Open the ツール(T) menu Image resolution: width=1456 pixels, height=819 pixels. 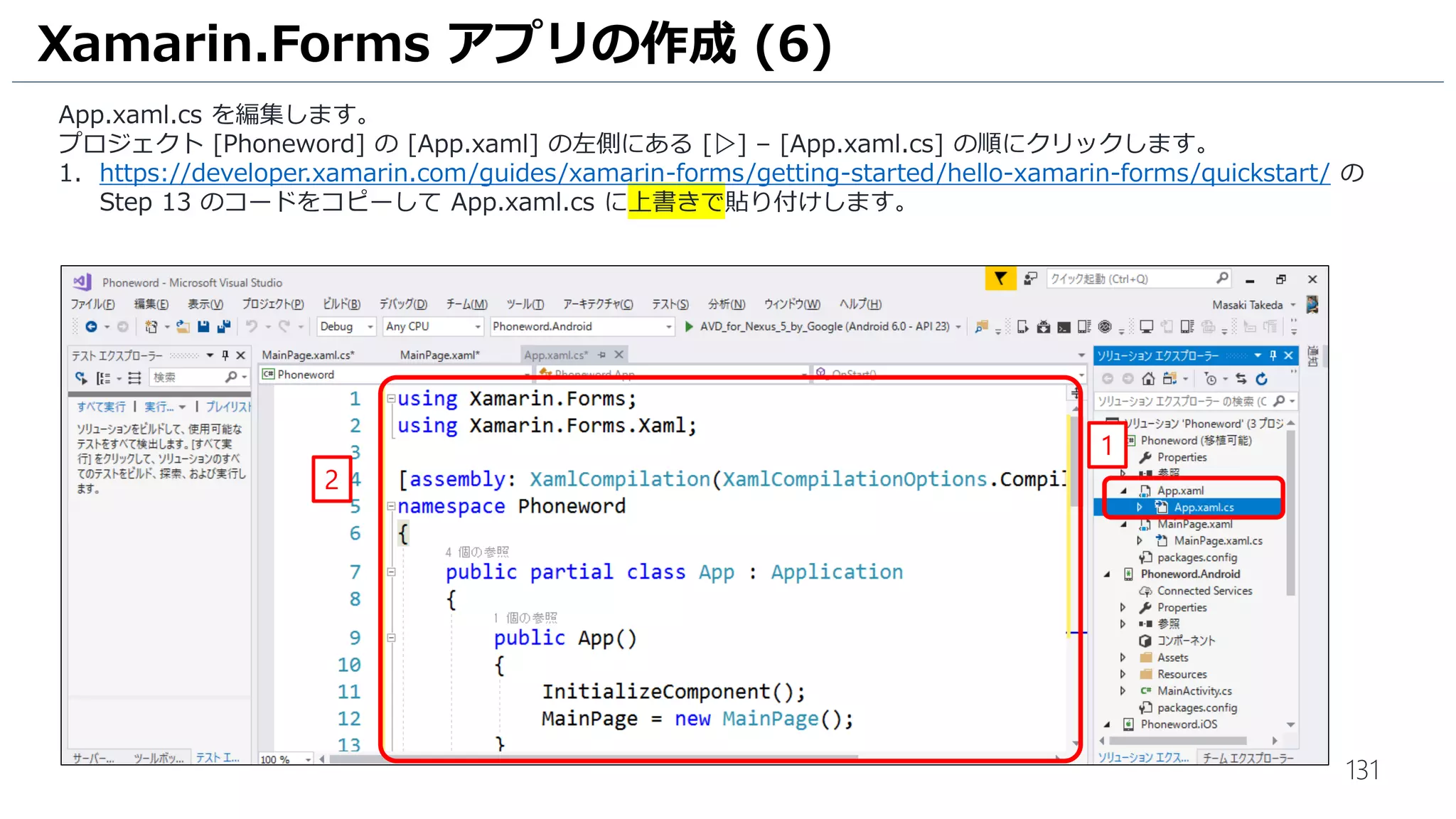(525, 304)
